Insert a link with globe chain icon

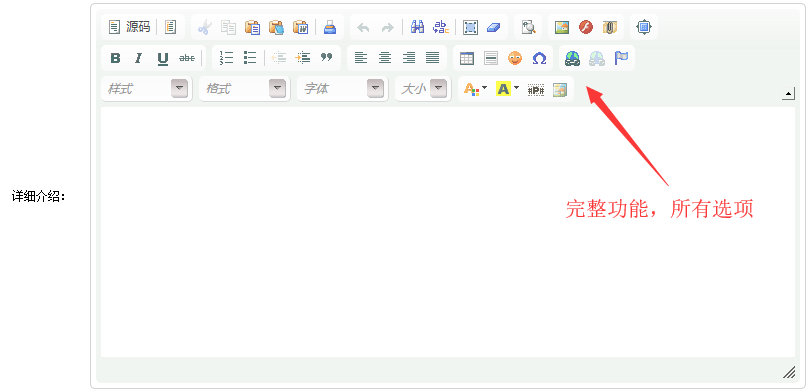[x=572, y=58]
